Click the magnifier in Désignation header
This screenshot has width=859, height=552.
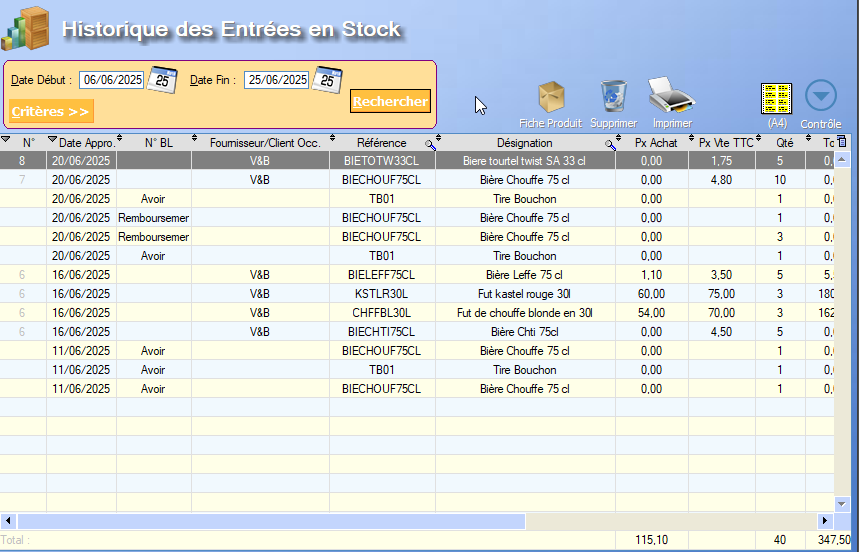610,145
